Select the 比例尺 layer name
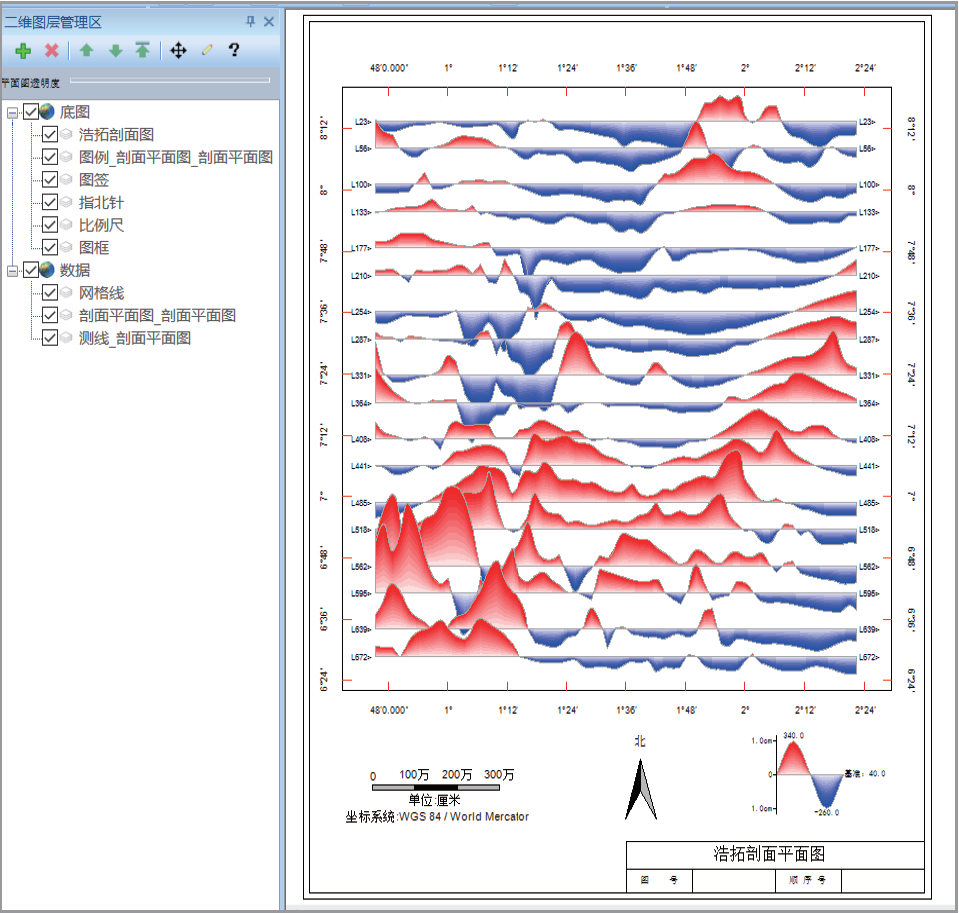 coord(101,225)
